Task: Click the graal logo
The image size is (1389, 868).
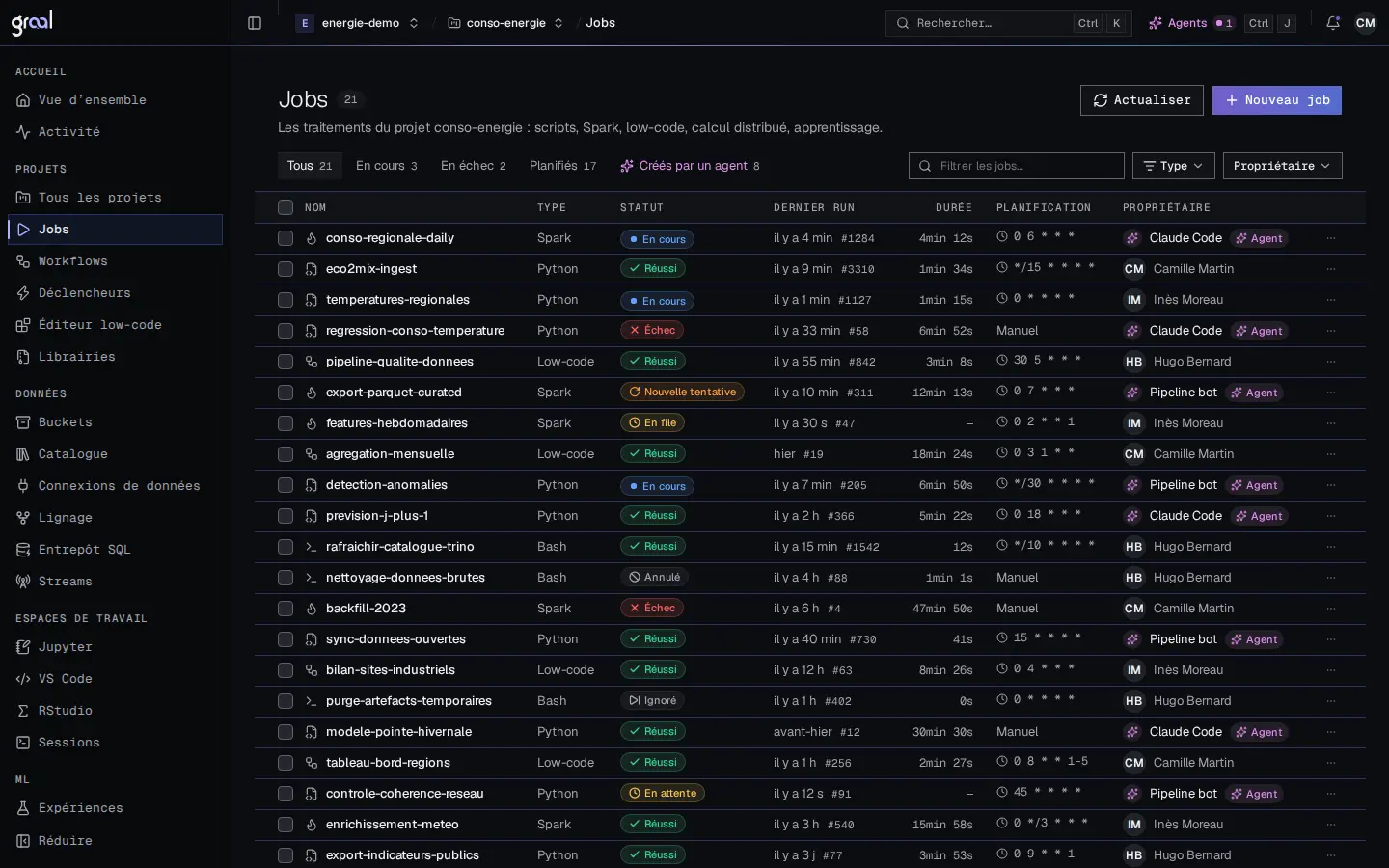Action: 32,22
